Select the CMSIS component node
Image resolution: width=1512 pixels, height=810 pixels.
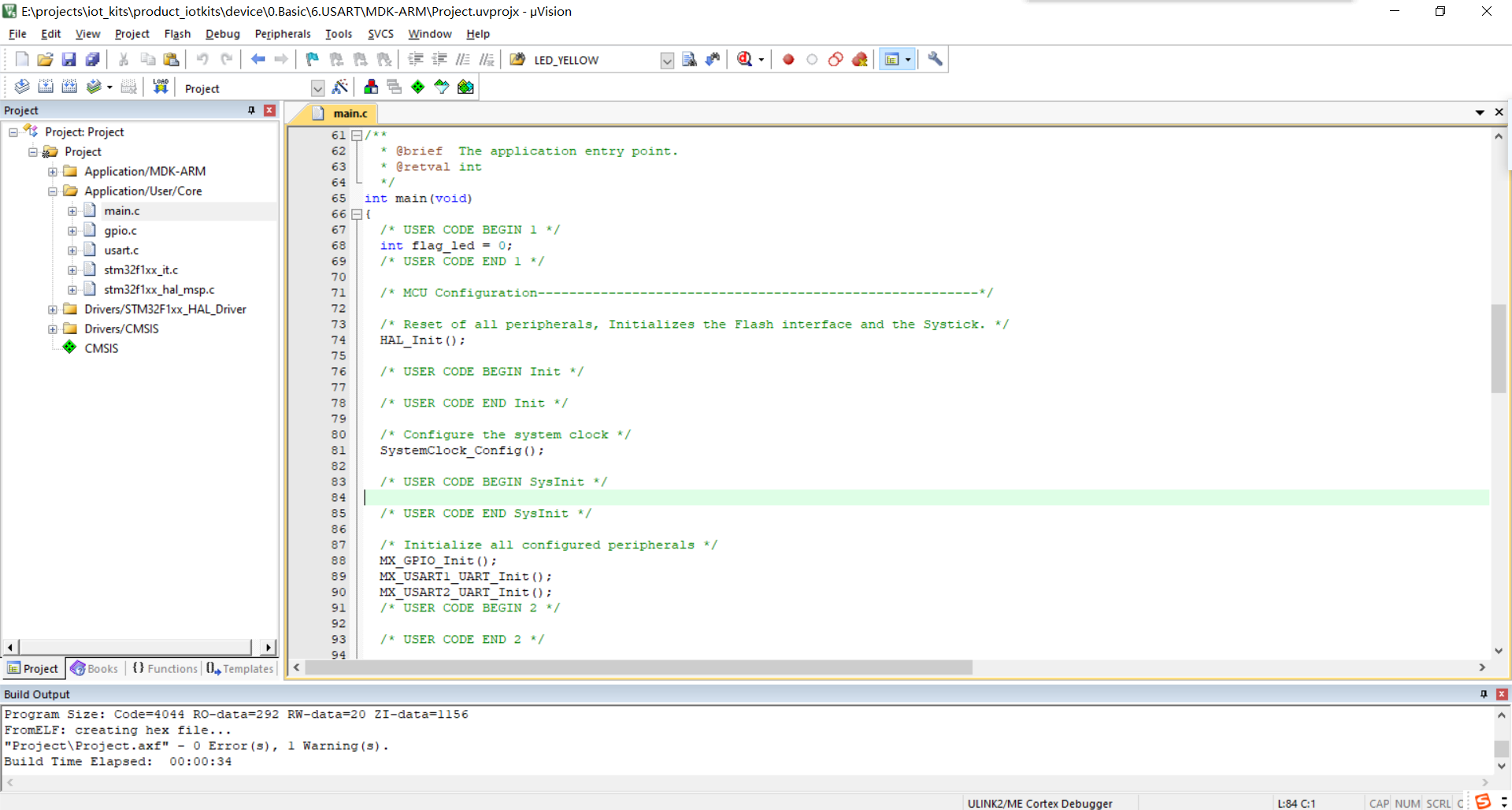coord(101,349)
